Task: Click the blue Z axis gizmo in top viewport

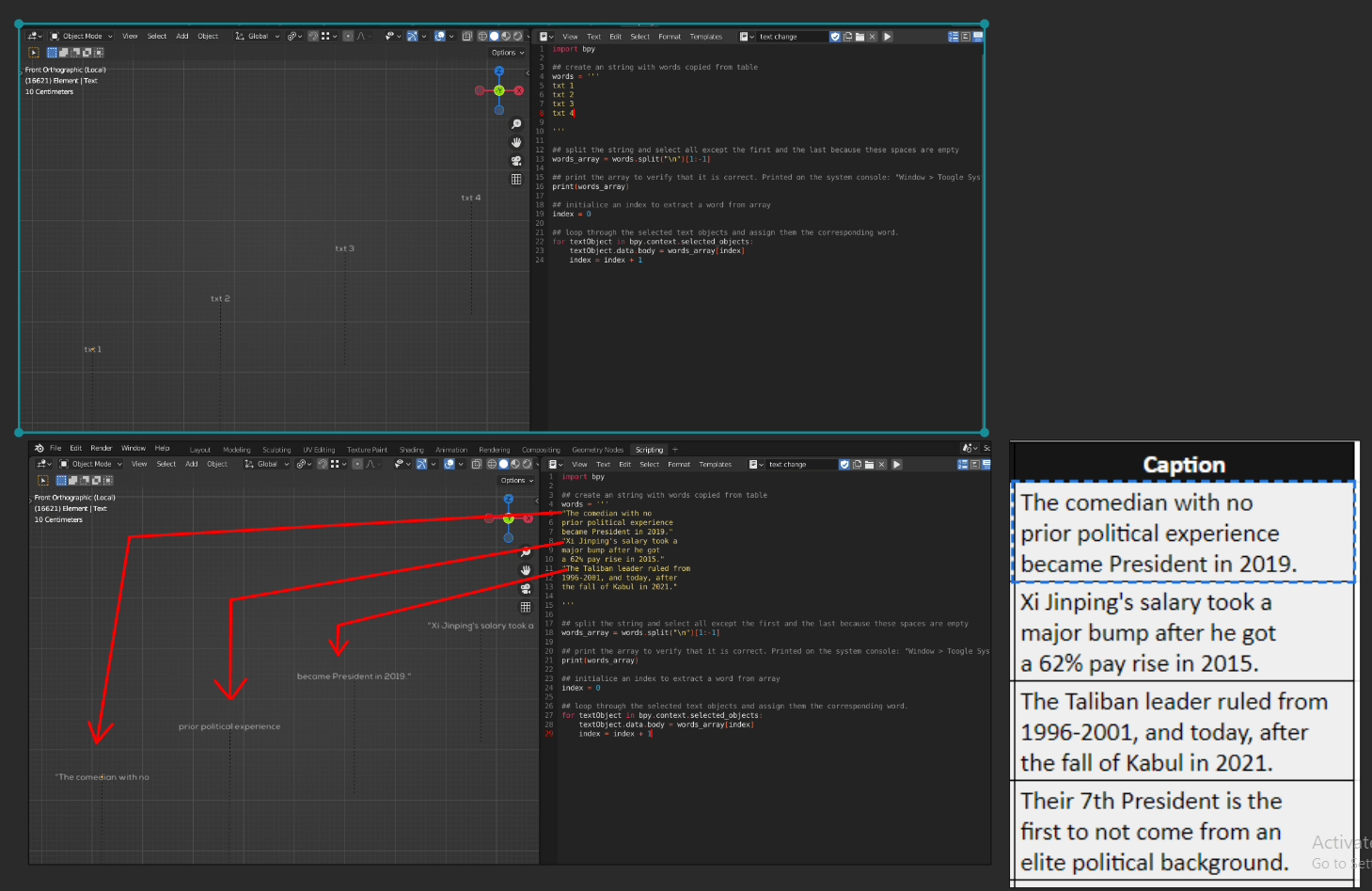Action: [x=499, y=71]
